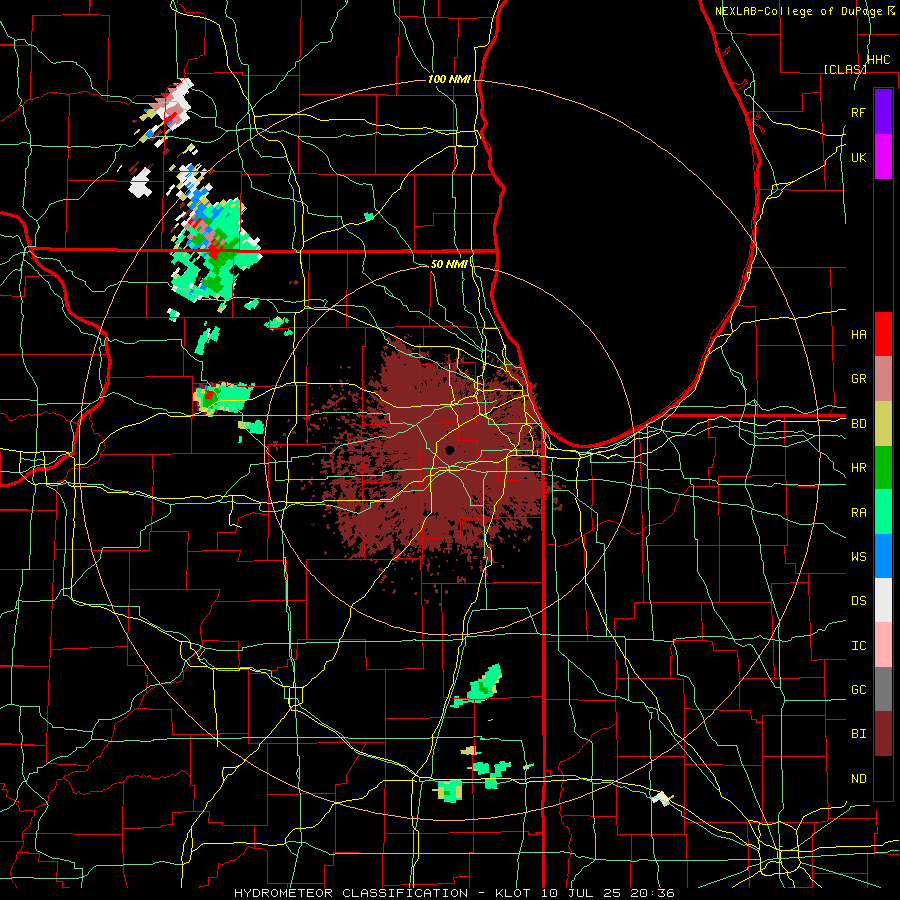Click the ND legend label
900x900 pixels.
[858, 778]
